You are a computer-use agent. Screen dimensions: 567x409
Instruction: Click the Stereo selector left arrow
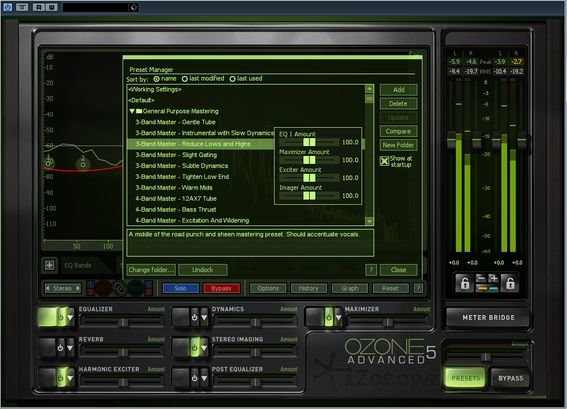(48, 288)
